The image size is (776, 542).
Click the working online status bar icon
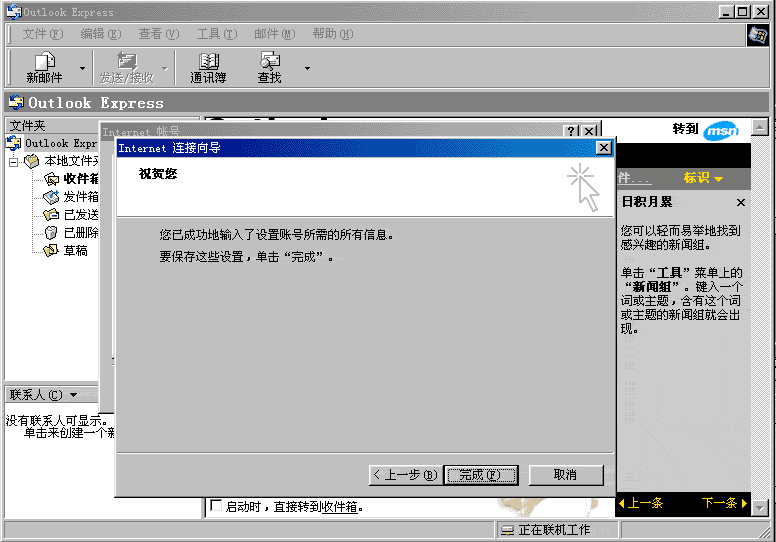pyautogui.click(x=507, y=531)
